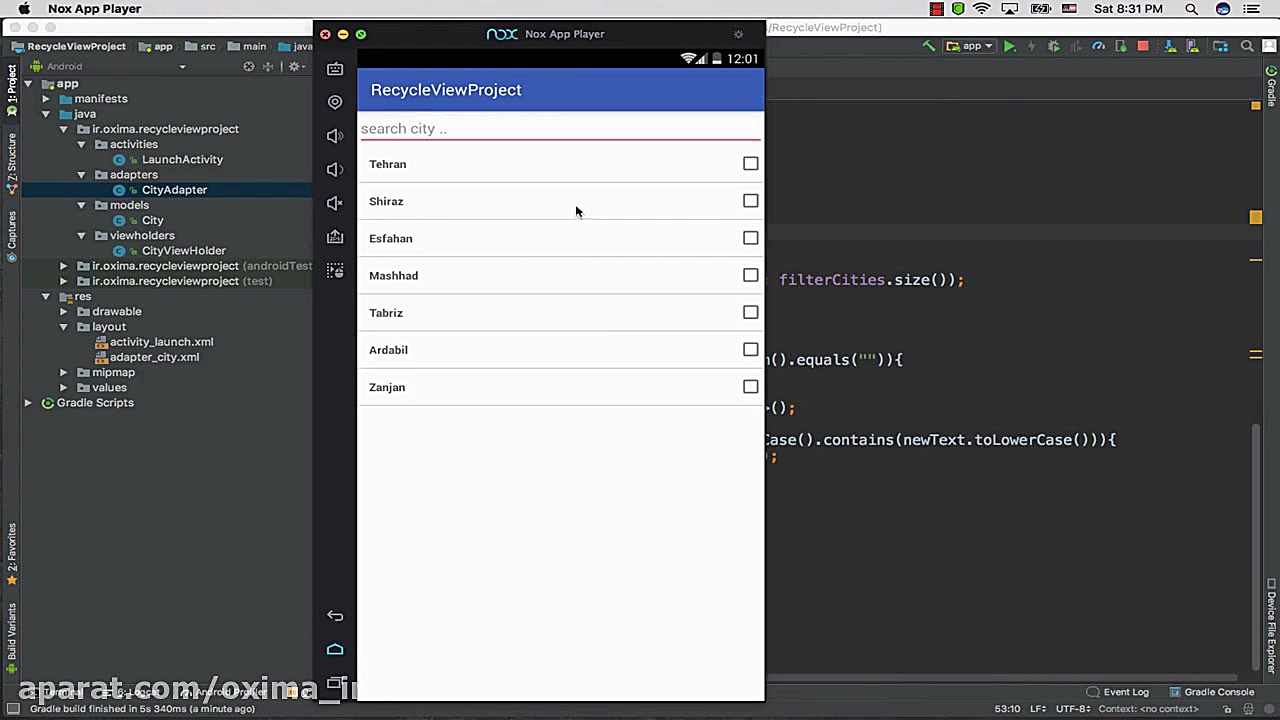Check the Mashhad checkbox
The height and width of the screenshot is (720, 1280).
pos(751,275)
